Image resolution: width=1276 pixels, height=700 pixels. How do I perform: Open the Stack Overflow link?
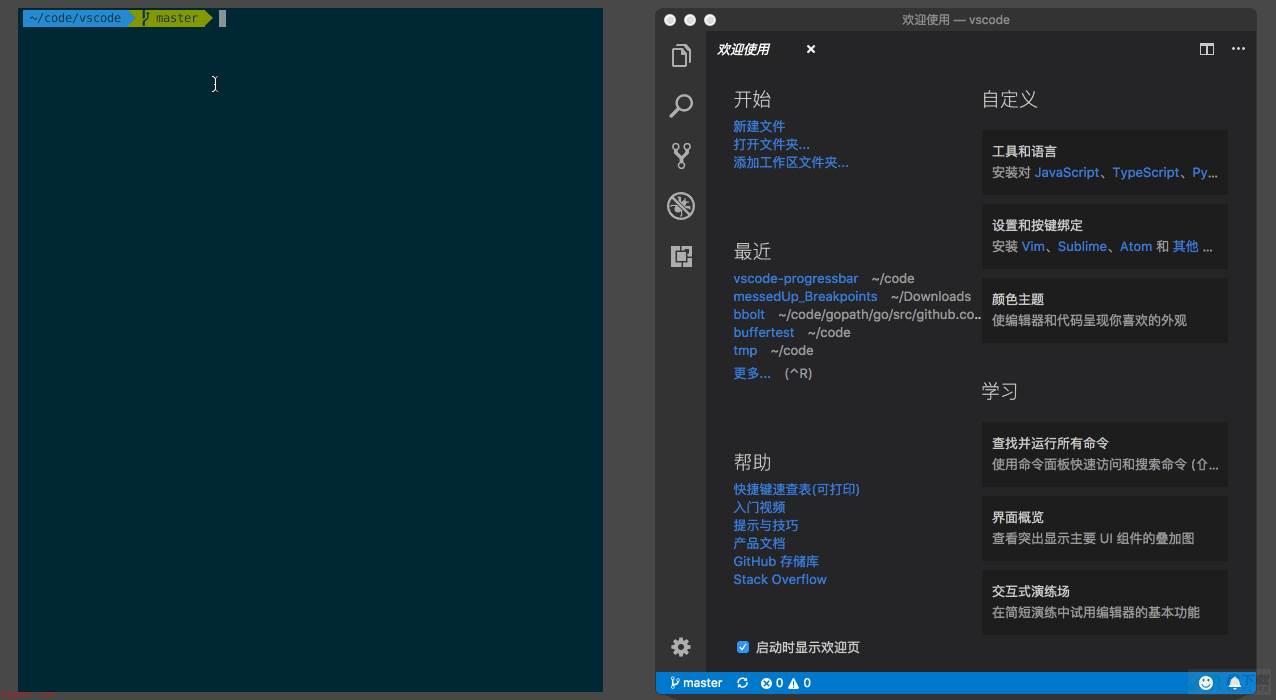[780, 579]
